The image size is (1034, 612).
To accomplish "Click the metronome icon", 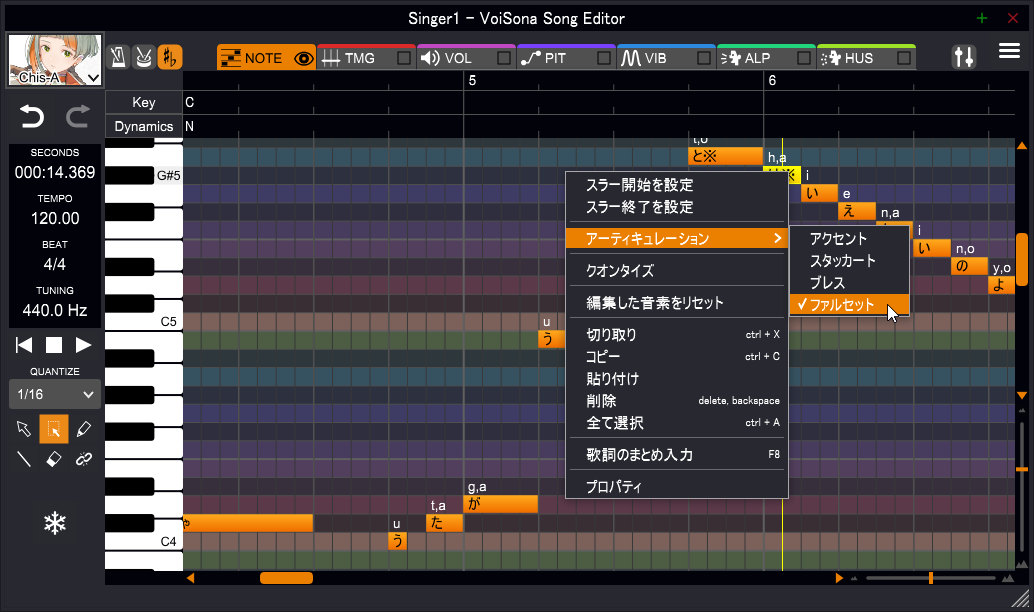I will [119, 57].
